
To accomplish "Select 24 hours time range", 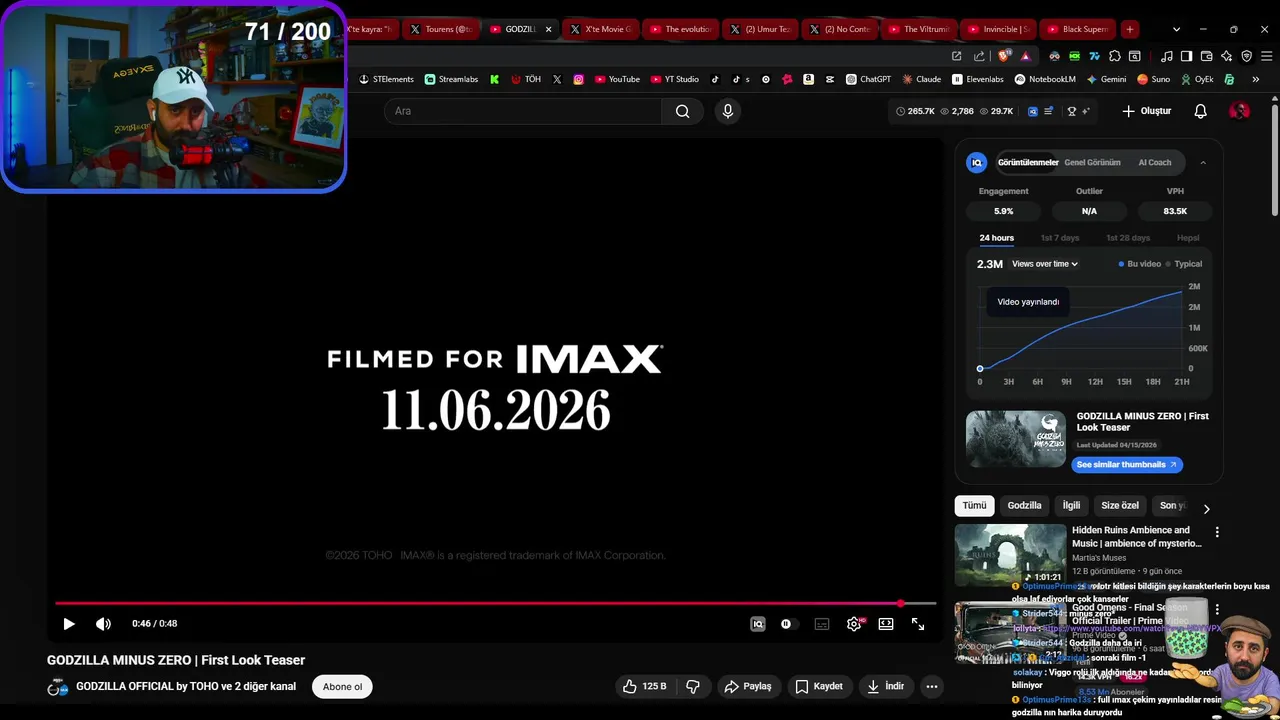I will pyautogui.click(x=996, y=238).
